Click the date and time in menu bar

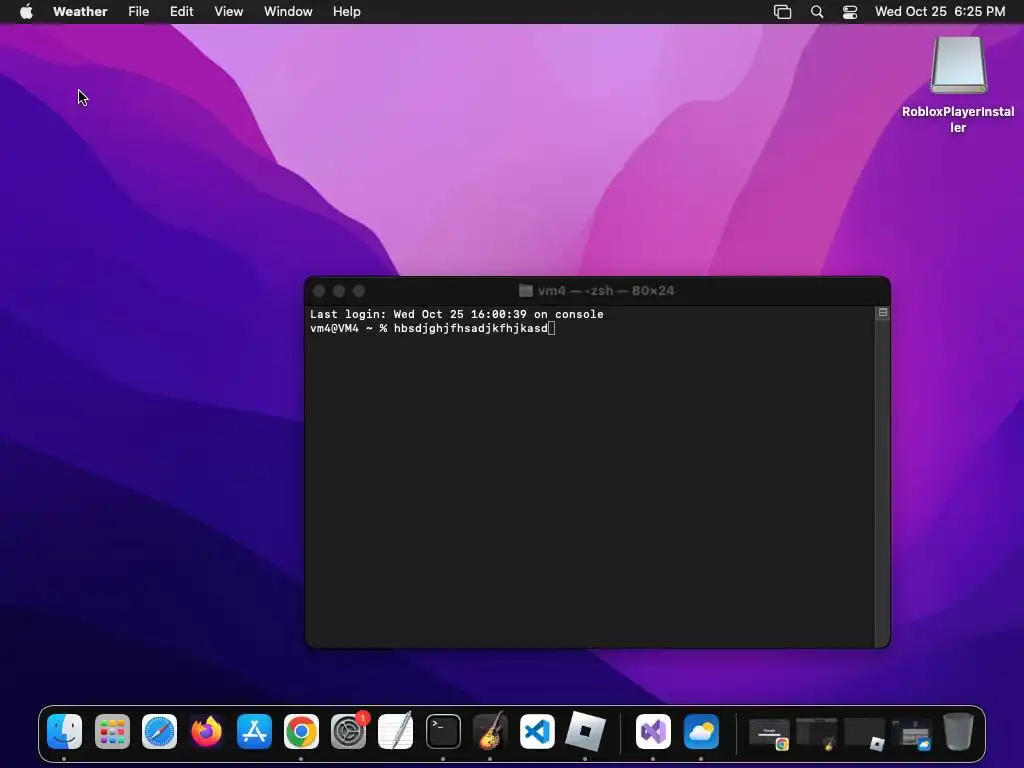coord(940,11)
